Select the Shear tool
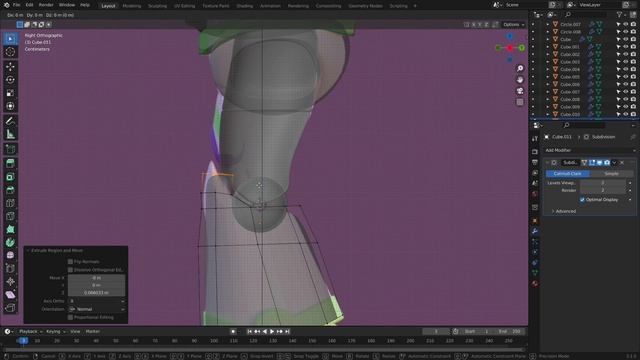 click(10, 294)
